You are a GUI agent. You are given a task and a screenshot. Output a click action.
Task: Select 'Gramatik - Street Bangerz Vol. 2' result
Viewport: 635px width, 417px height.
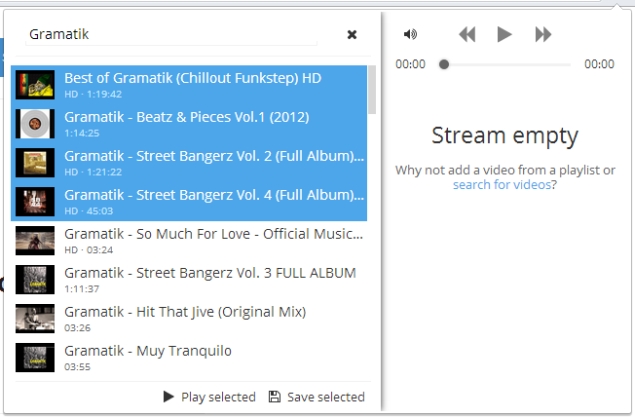pyautogui.click(x=189, y=162)
